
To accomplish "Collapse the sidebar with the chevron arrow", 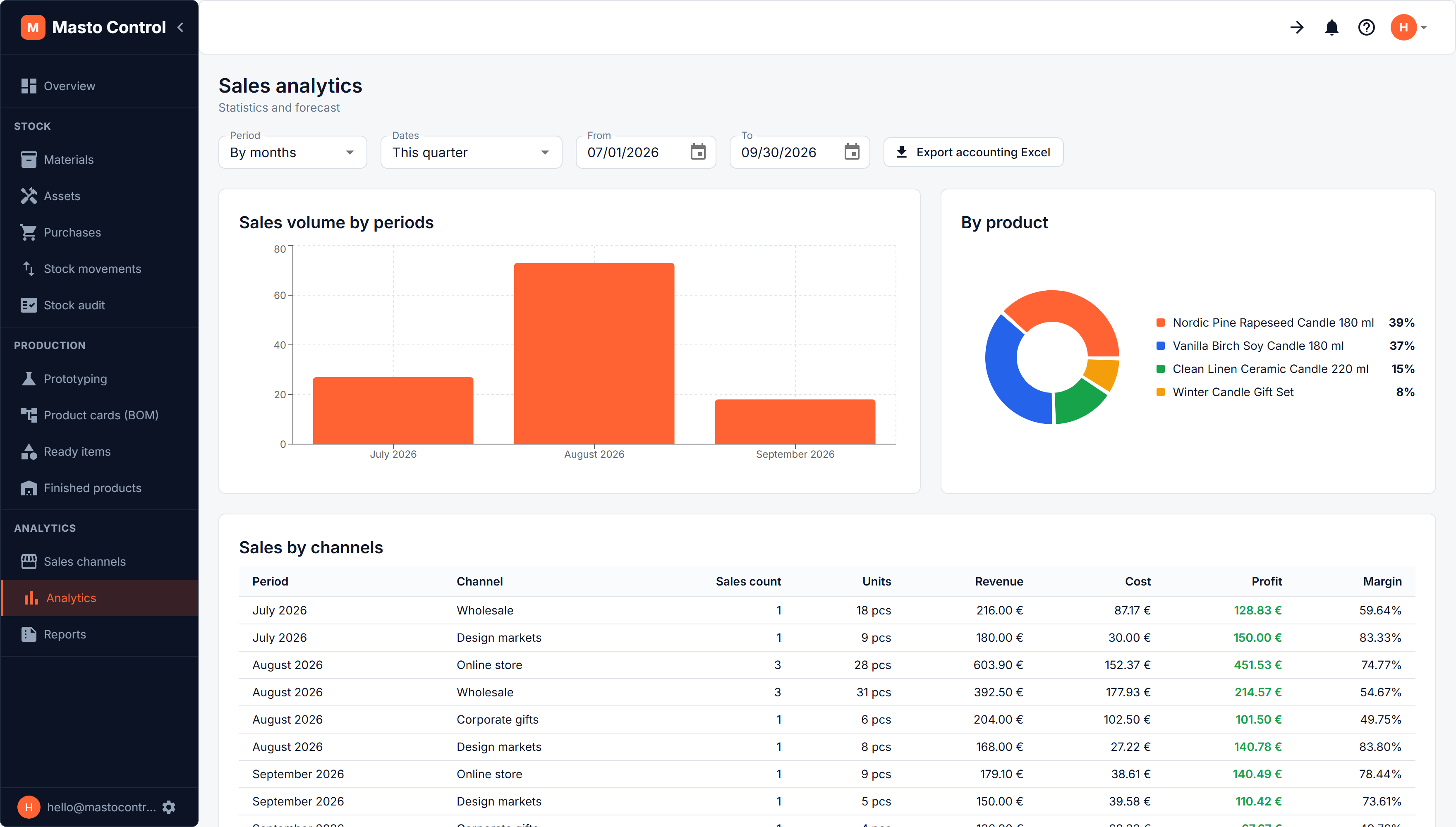I will (x=181, y=27).
